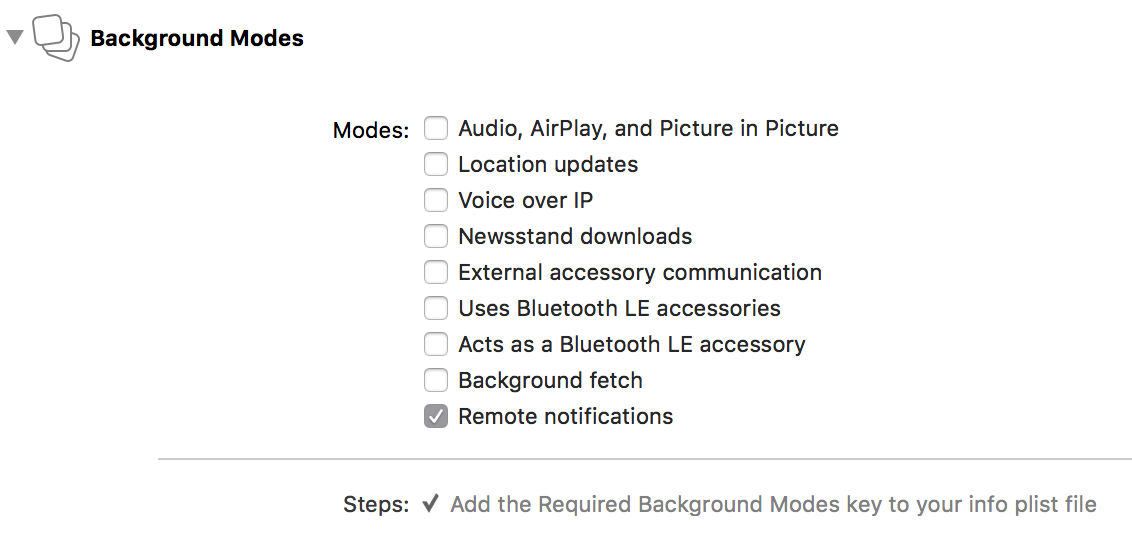The width and height of the screenshot is (1132, 542).
Task: Click the Voice over IP label text
Action: [x=526, y=201]
